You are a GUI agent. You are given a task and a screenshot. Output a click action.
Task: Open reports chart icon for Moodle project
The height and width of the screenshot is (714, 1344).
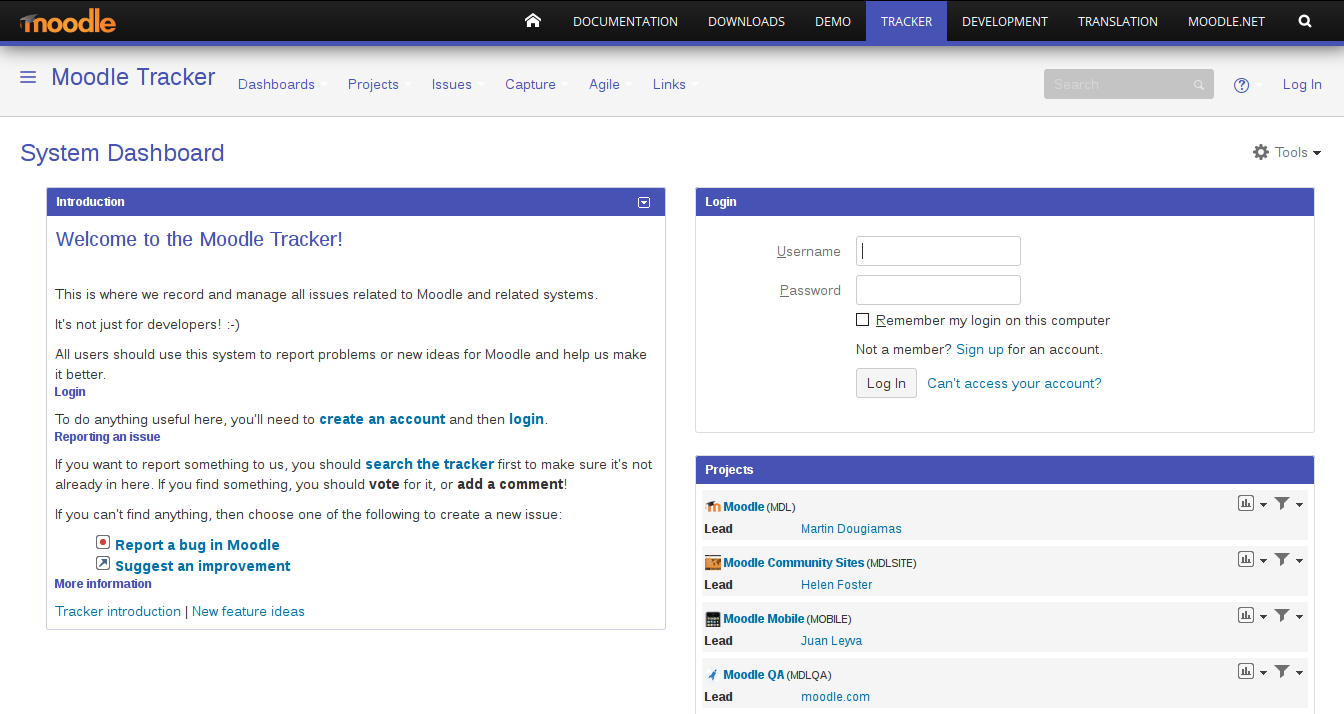(x=1246, y=504)
